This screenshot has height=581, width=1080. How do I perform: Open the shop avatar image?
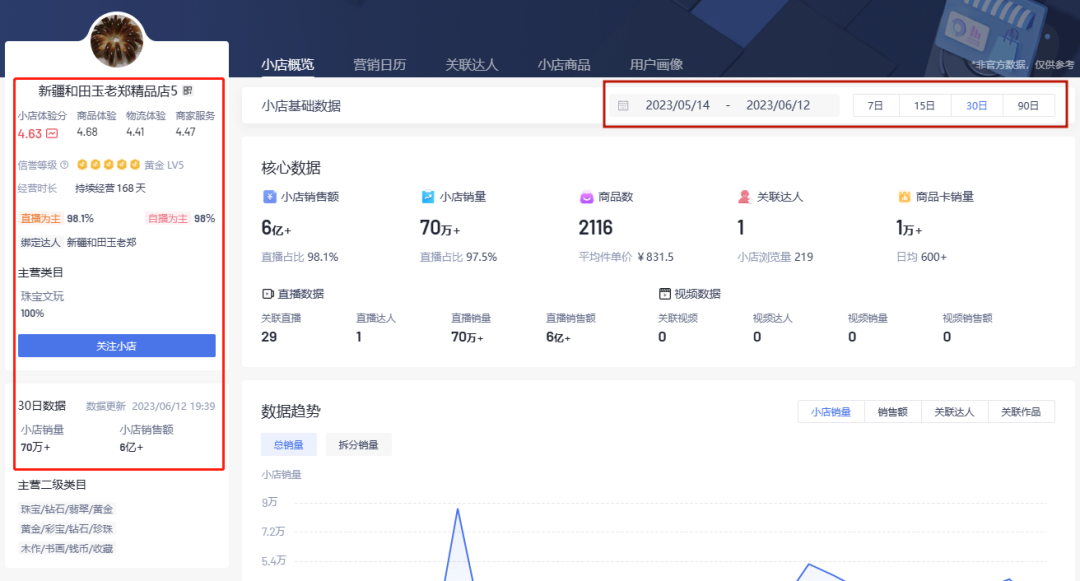pos(116,40)
